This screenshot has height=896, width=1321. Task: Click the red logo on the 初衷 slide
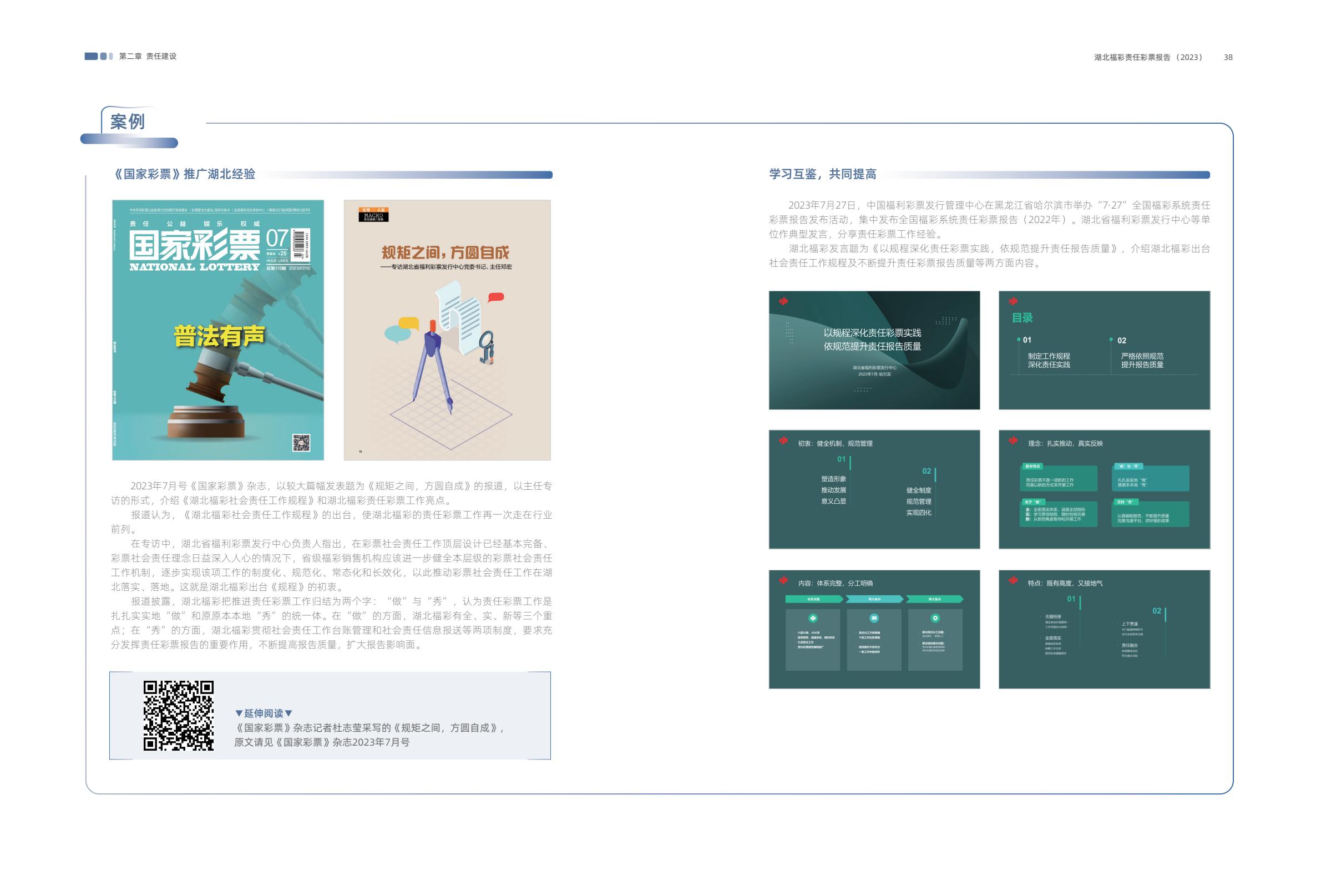pyautogui.click(x=783, y=441)
